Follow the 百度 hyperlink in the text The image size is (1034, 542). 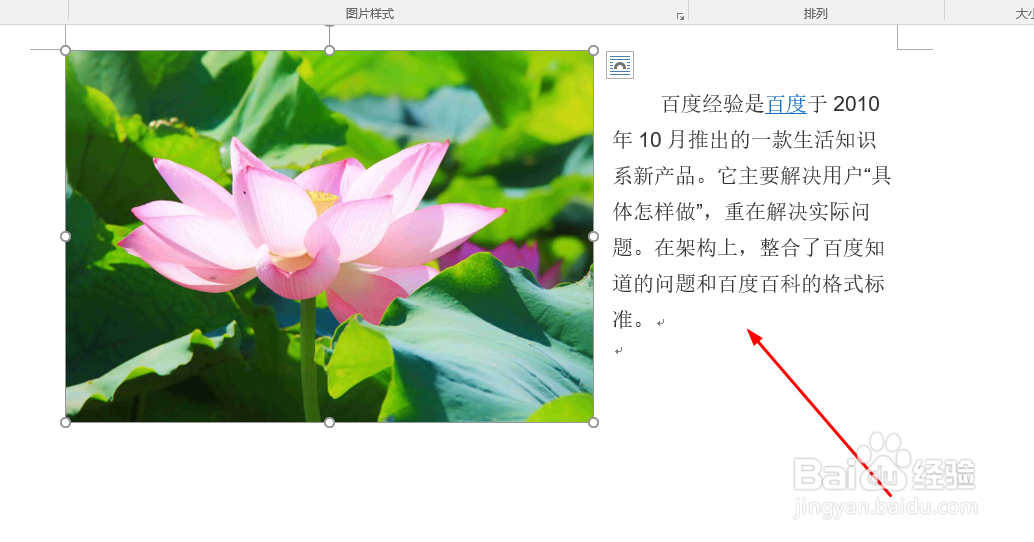(x=786, y=104)
